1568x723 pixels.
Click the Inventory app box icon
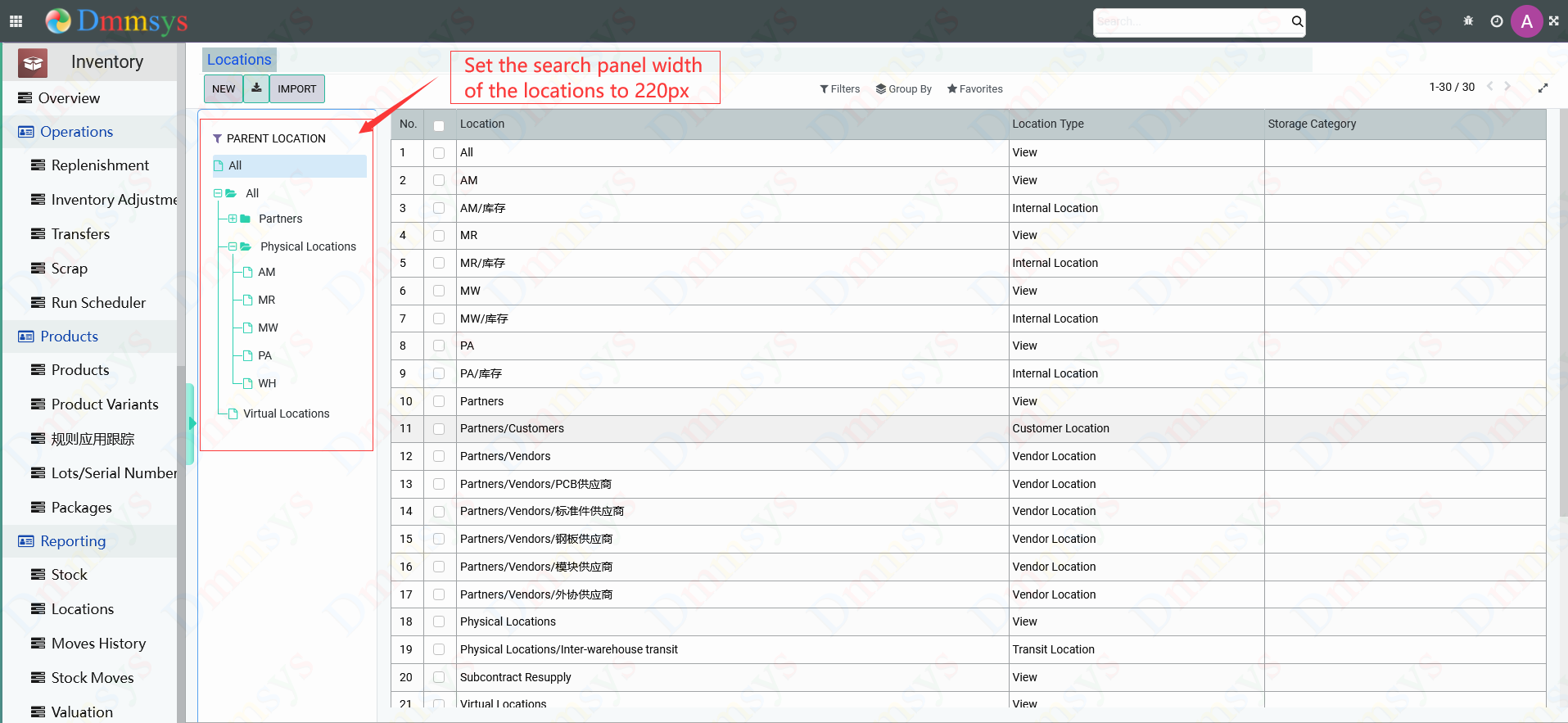(33, 62)
